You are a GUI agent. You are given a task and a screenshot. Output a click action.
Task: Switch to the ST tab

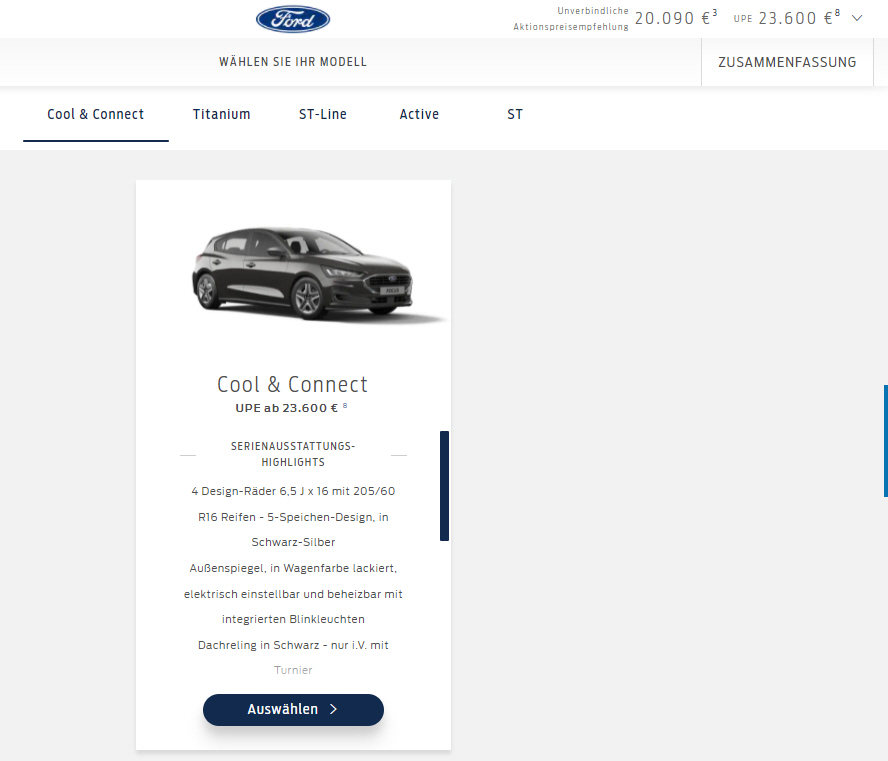(515, 114)
